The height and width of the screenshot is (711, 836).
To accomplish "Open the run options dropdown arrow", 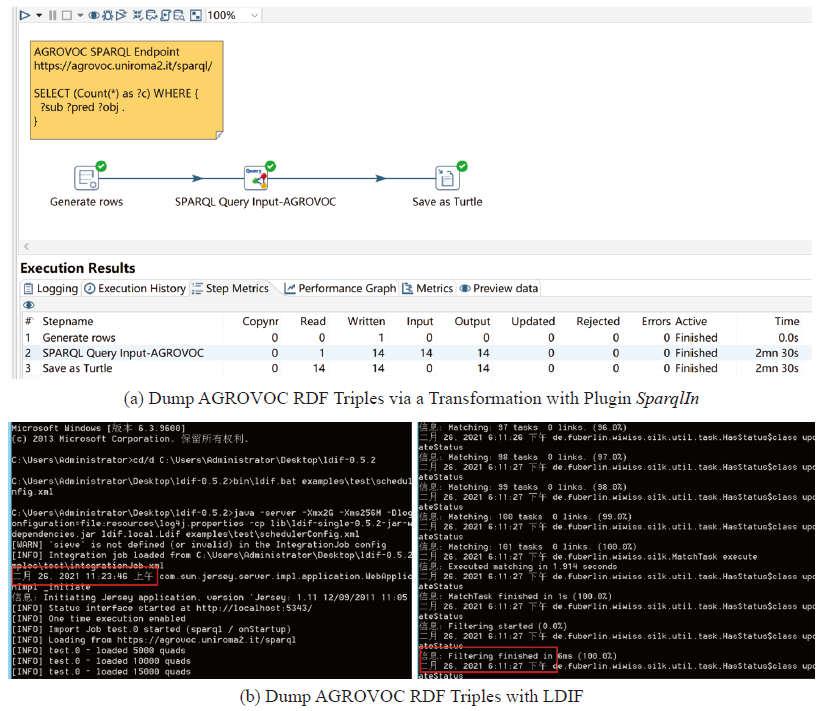I will 38,15.
